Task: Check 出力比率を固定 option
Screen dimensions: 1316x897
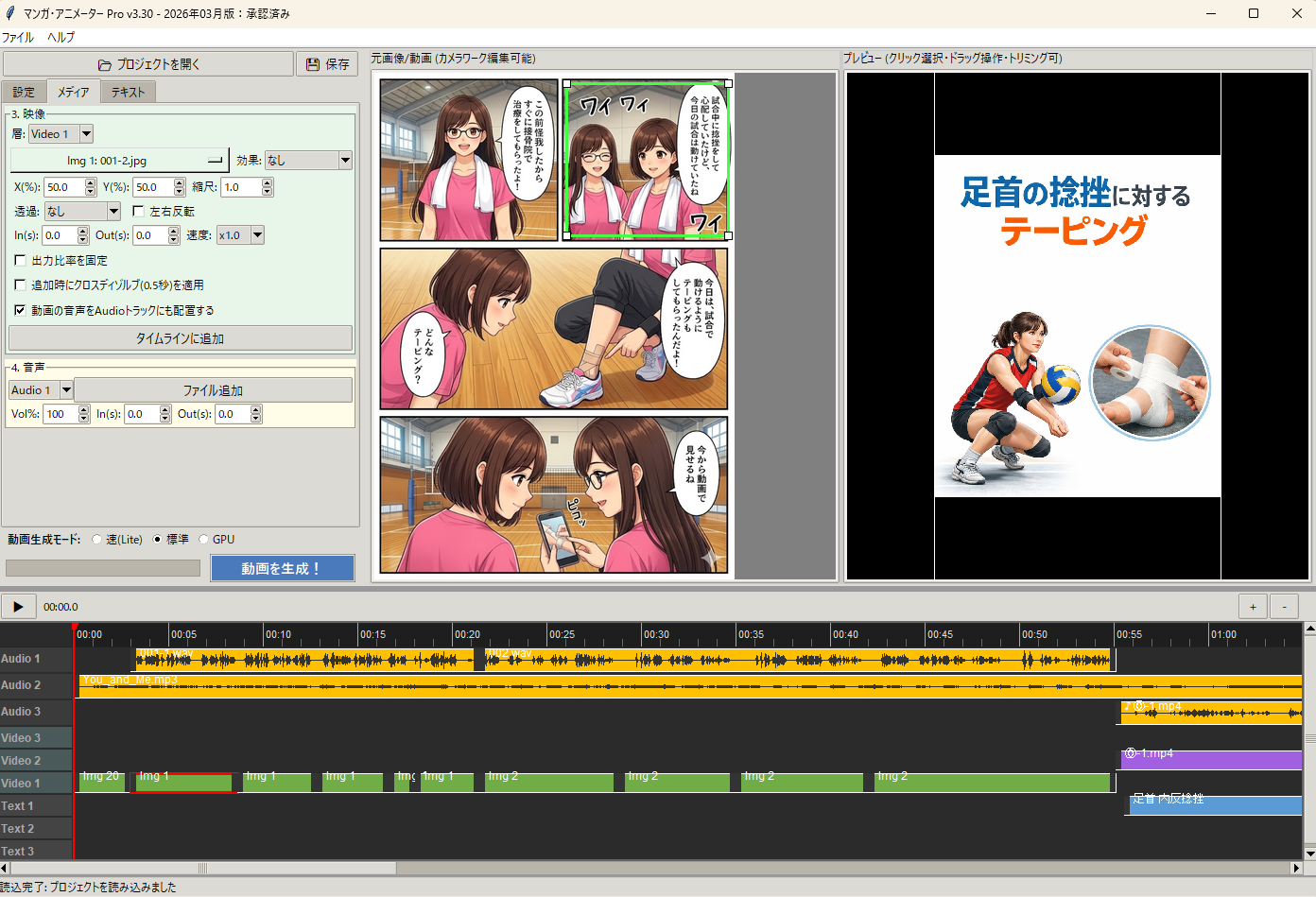Action: [x=21, y=261]
